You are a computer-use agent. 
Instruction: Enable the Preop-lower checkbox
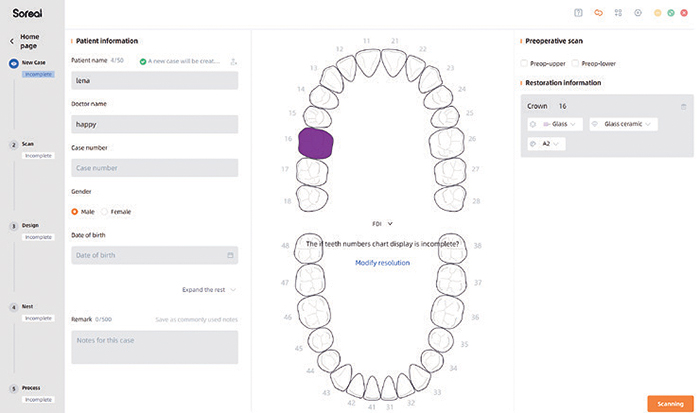pyautogui.click(x=575, y=63)
